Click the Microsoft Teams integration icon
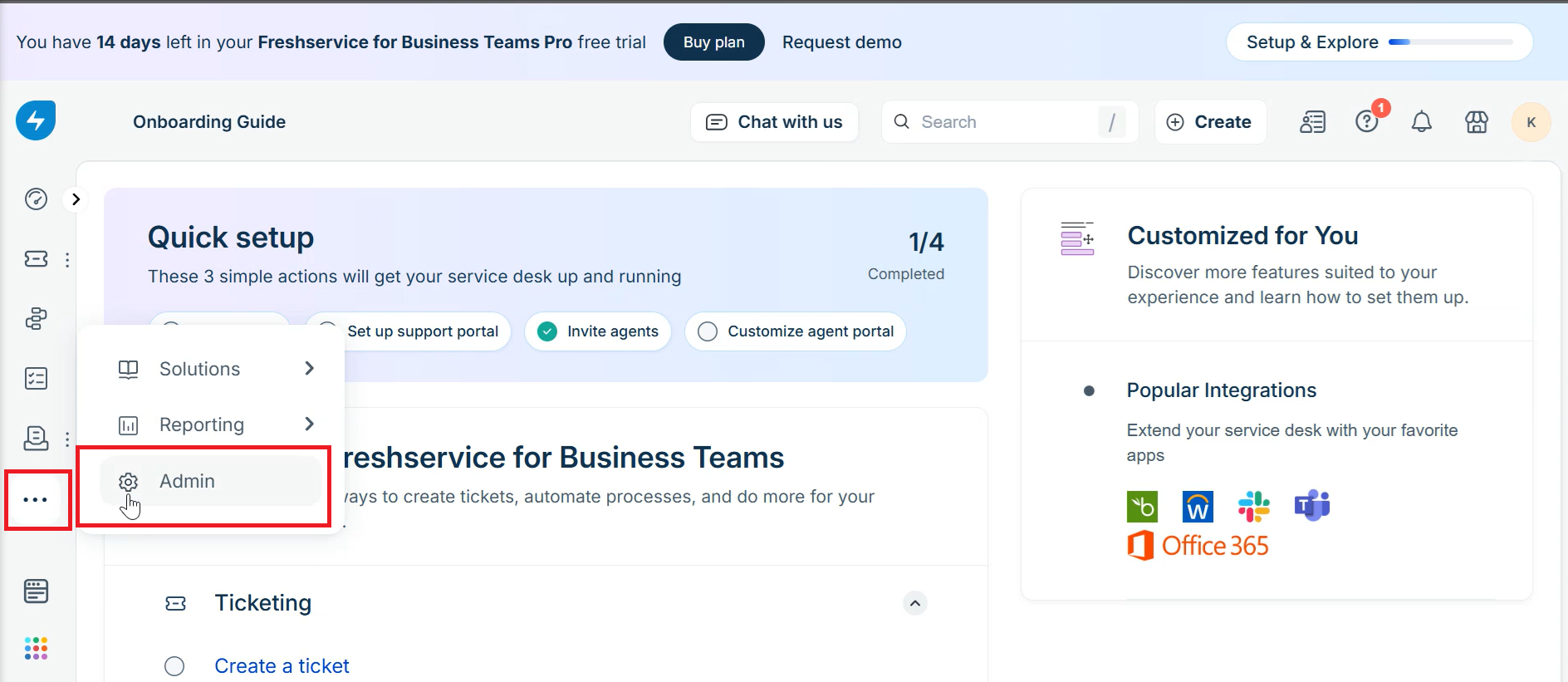Screen dimensions: 1568x682 click(1312, 505)
